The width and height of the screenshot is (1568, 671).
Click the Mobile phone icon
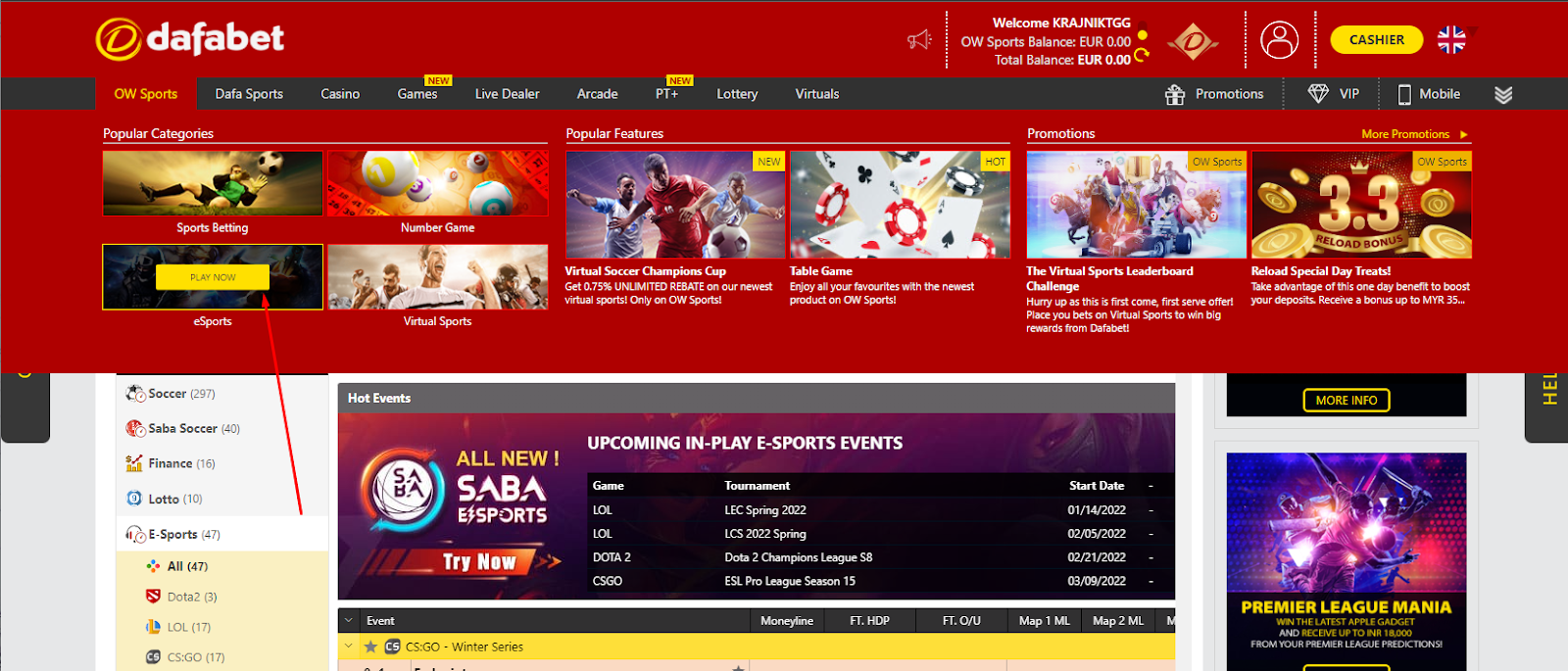(x=1404, y=94)
